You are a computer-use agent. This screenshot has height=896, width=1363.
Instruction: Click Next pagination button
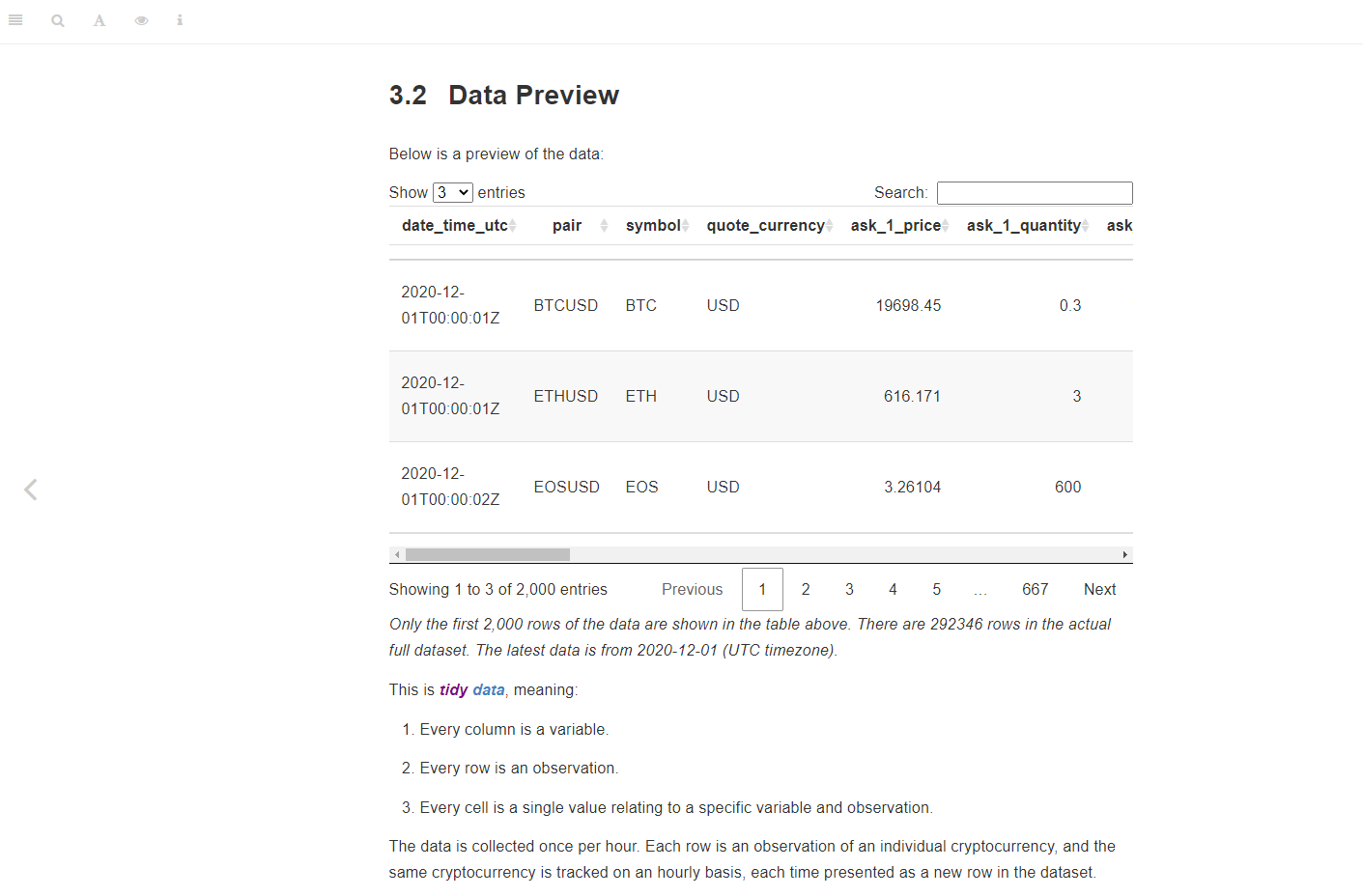pyautogui.click(x=1099, y=589)
